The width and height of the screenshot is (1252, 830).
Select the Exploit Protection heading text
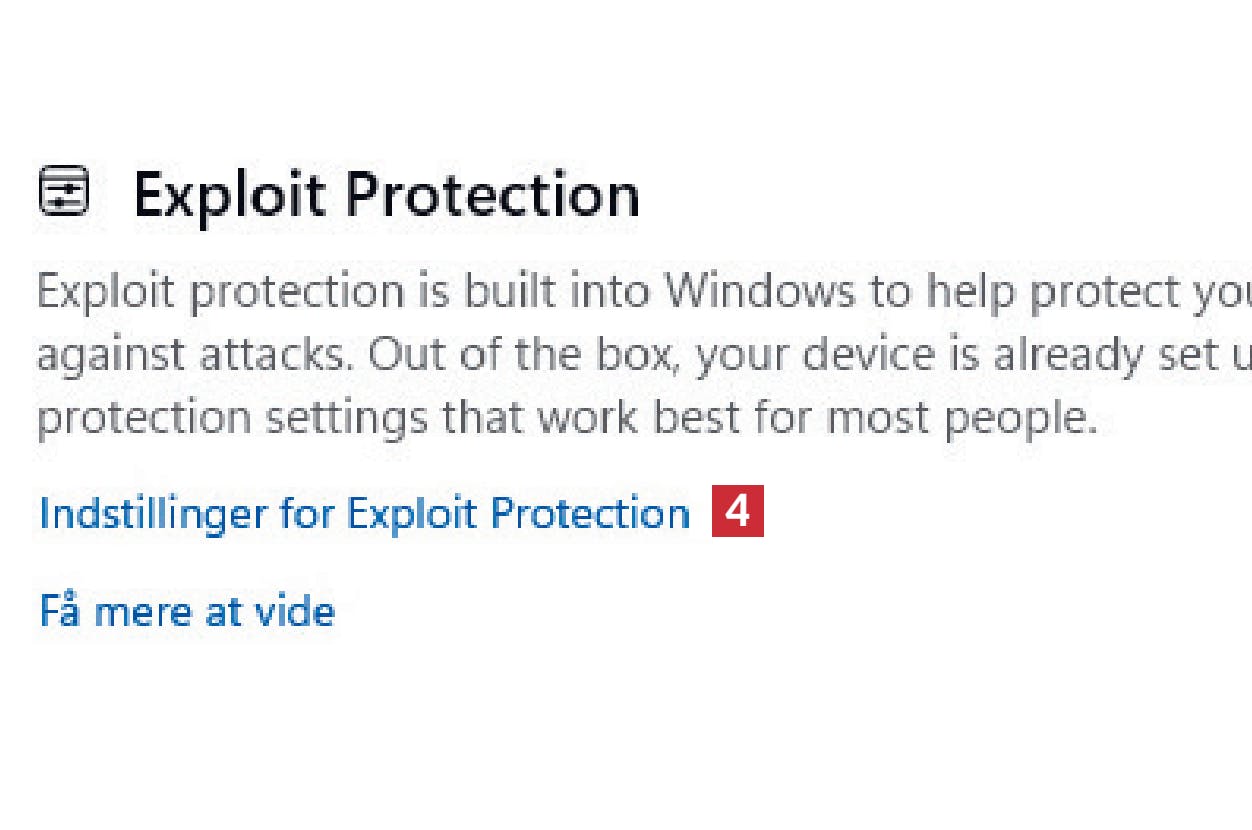point(386,194)
